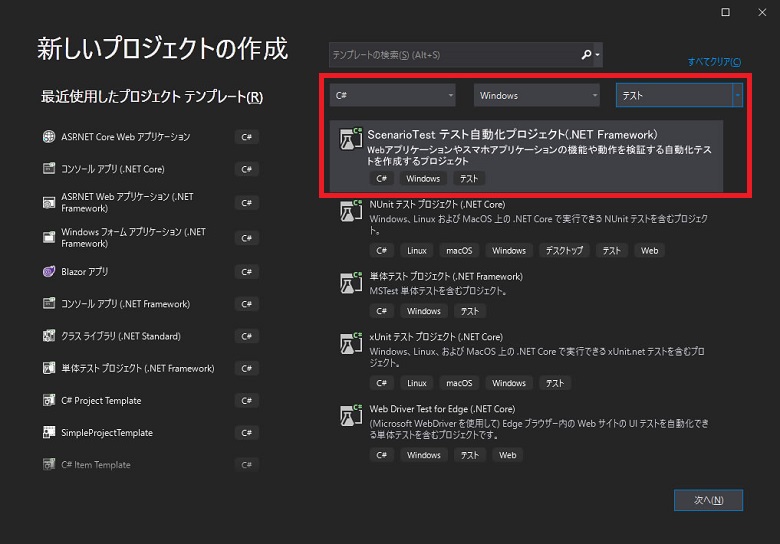780x544 pixels.
Task: Click C# Item Template icon
Action: point(49,464)
